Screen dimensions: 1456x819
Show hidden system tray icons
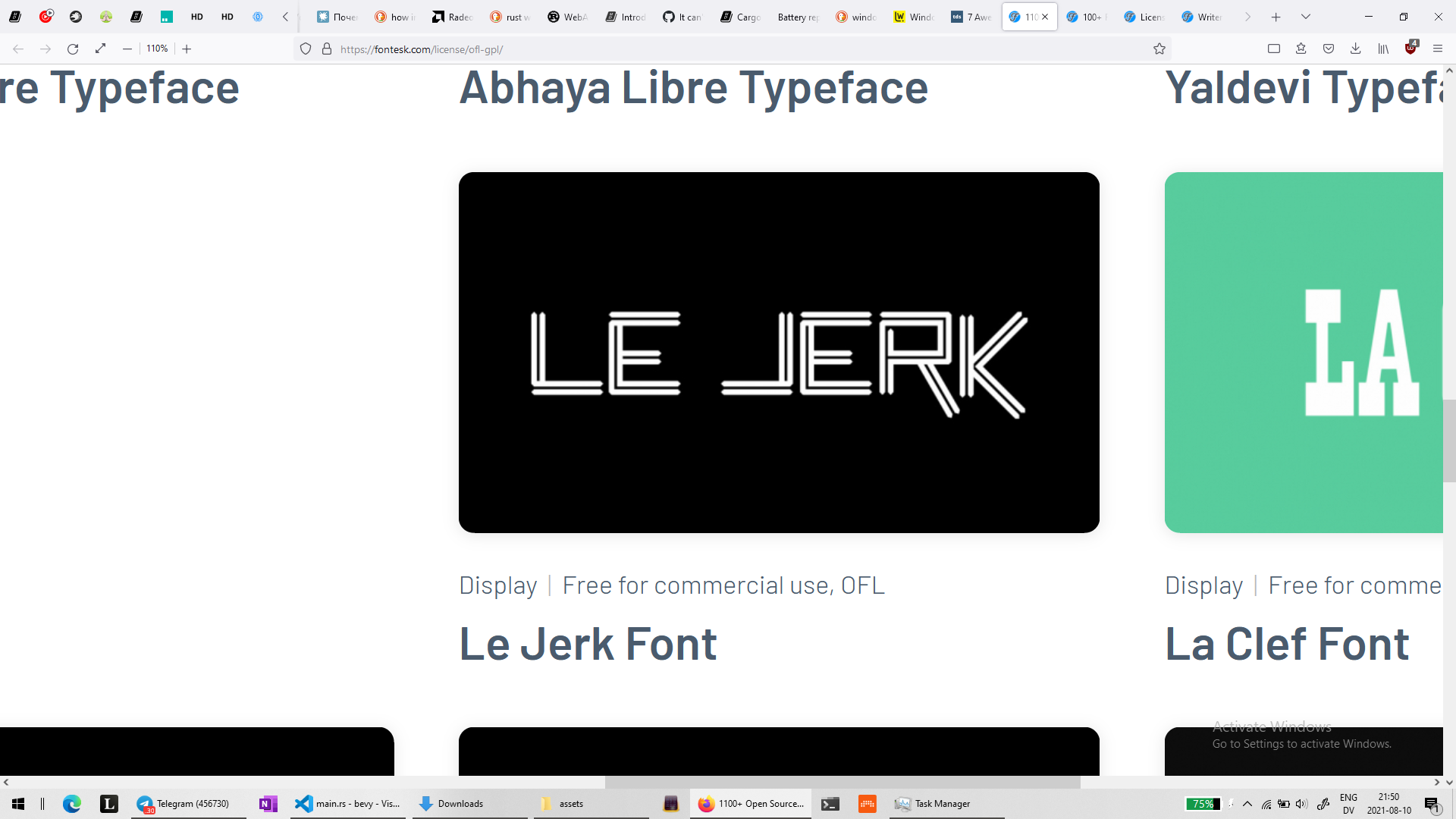[x=1247, y=804]
